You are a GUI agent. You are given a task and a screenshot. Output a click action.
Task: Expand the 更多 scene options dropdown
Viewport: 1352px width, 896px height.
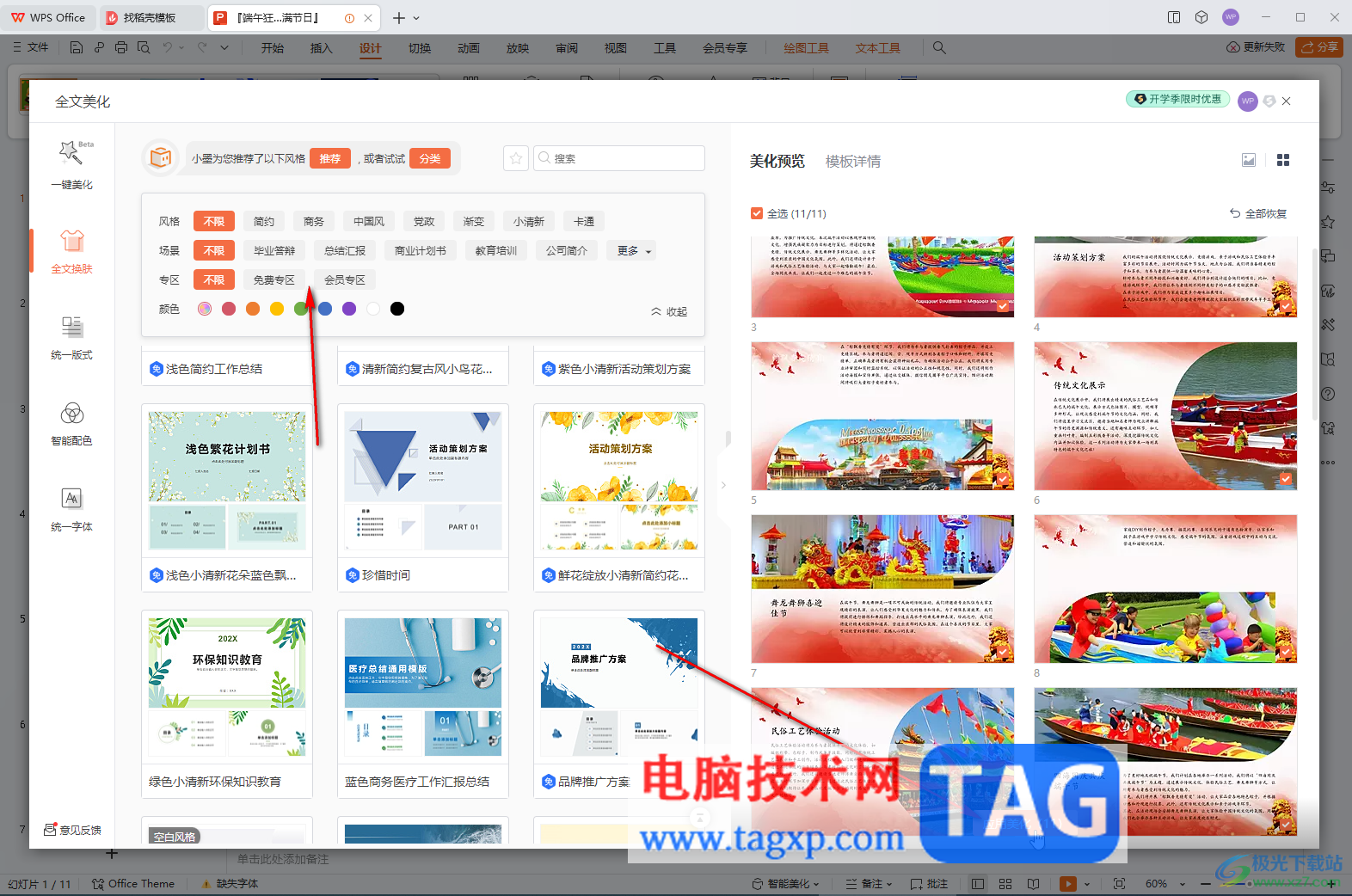tap(631, 251)
